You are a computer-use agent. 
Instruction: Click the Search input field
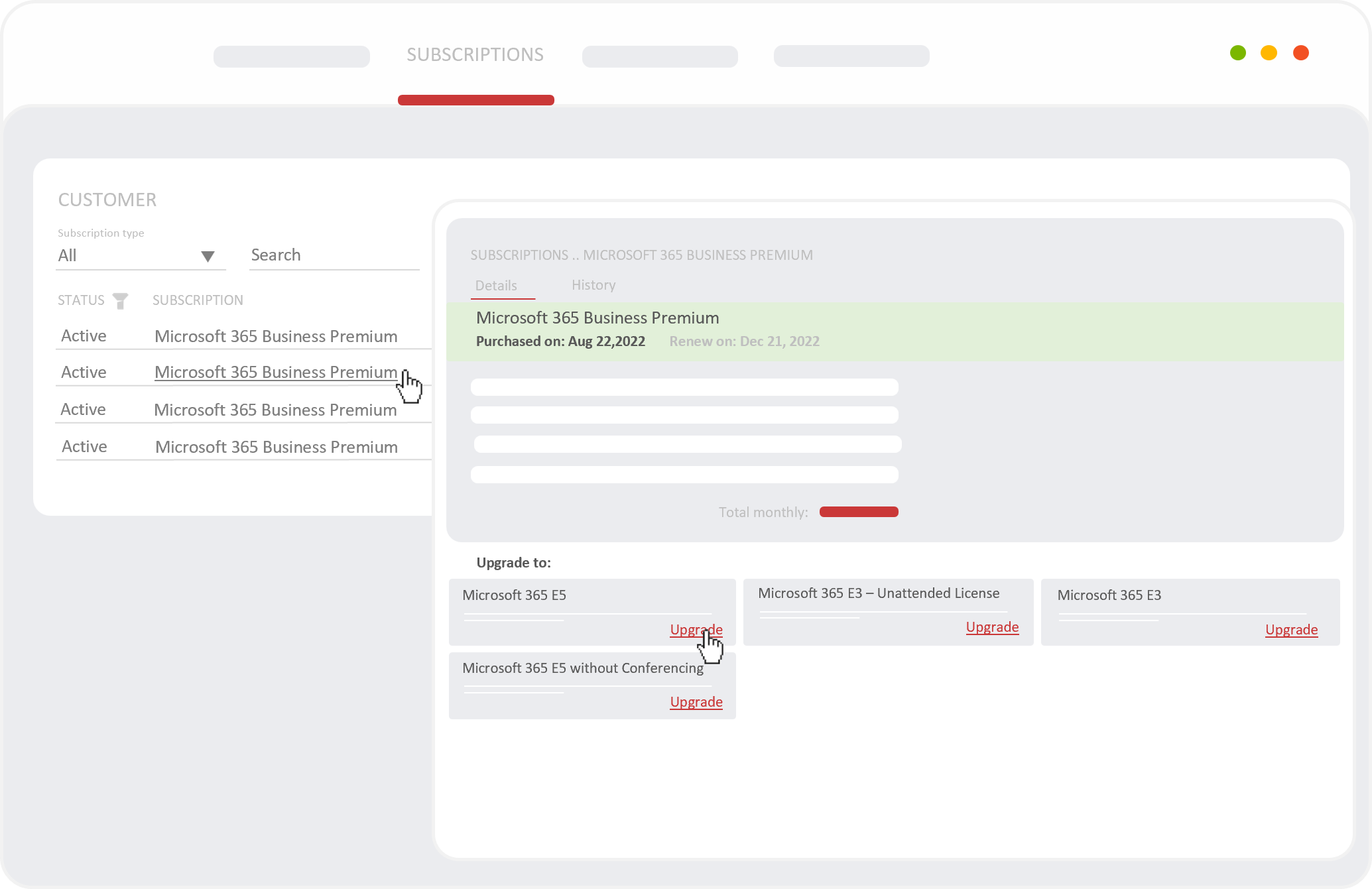point(334,255)
